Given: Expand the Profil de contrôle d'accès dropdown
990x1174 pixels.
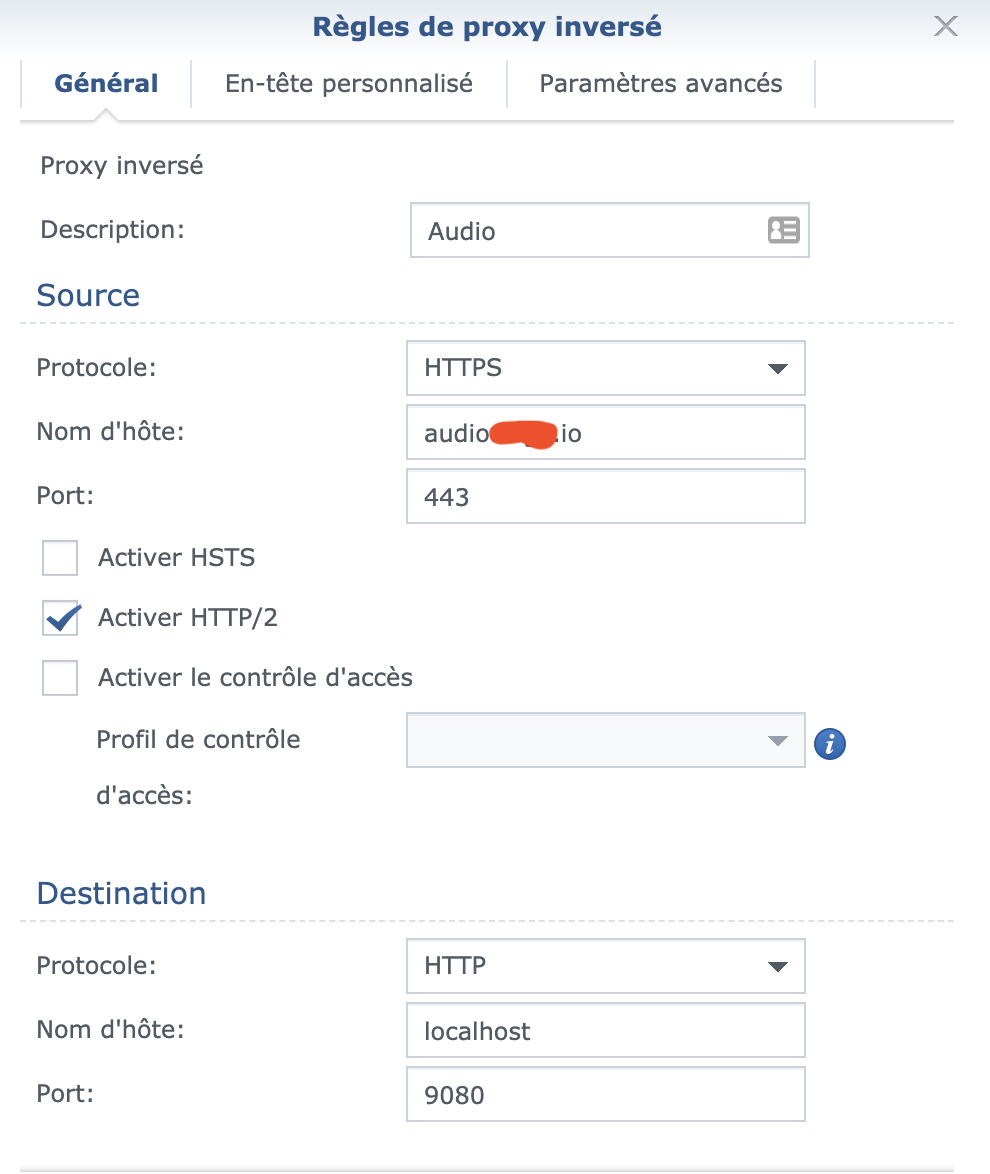Looking at the screenshot, I should point(605,740).
